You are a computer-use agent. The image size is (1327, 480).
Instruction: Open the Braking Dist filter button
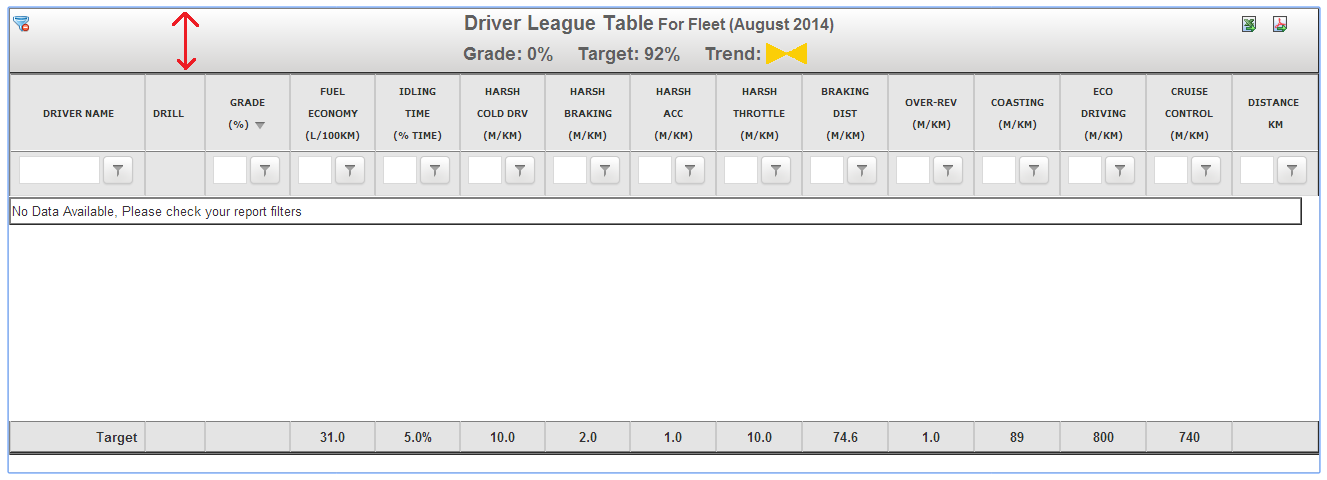(x=861, y=171)
